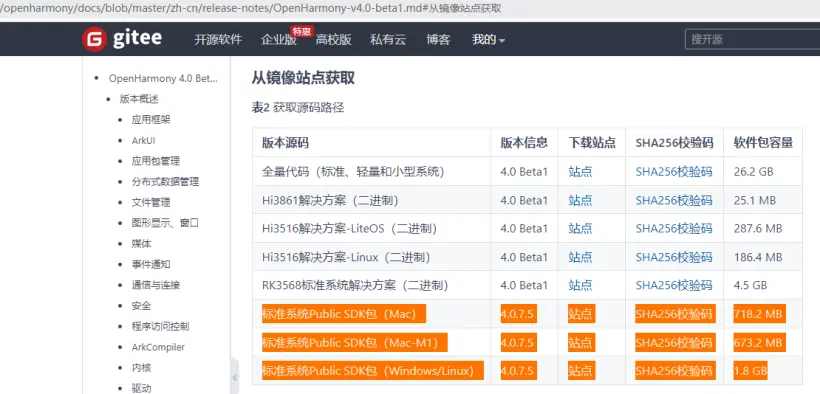Open SHA256校验码 link for RK3568标准系统 row

click(674, 285)
